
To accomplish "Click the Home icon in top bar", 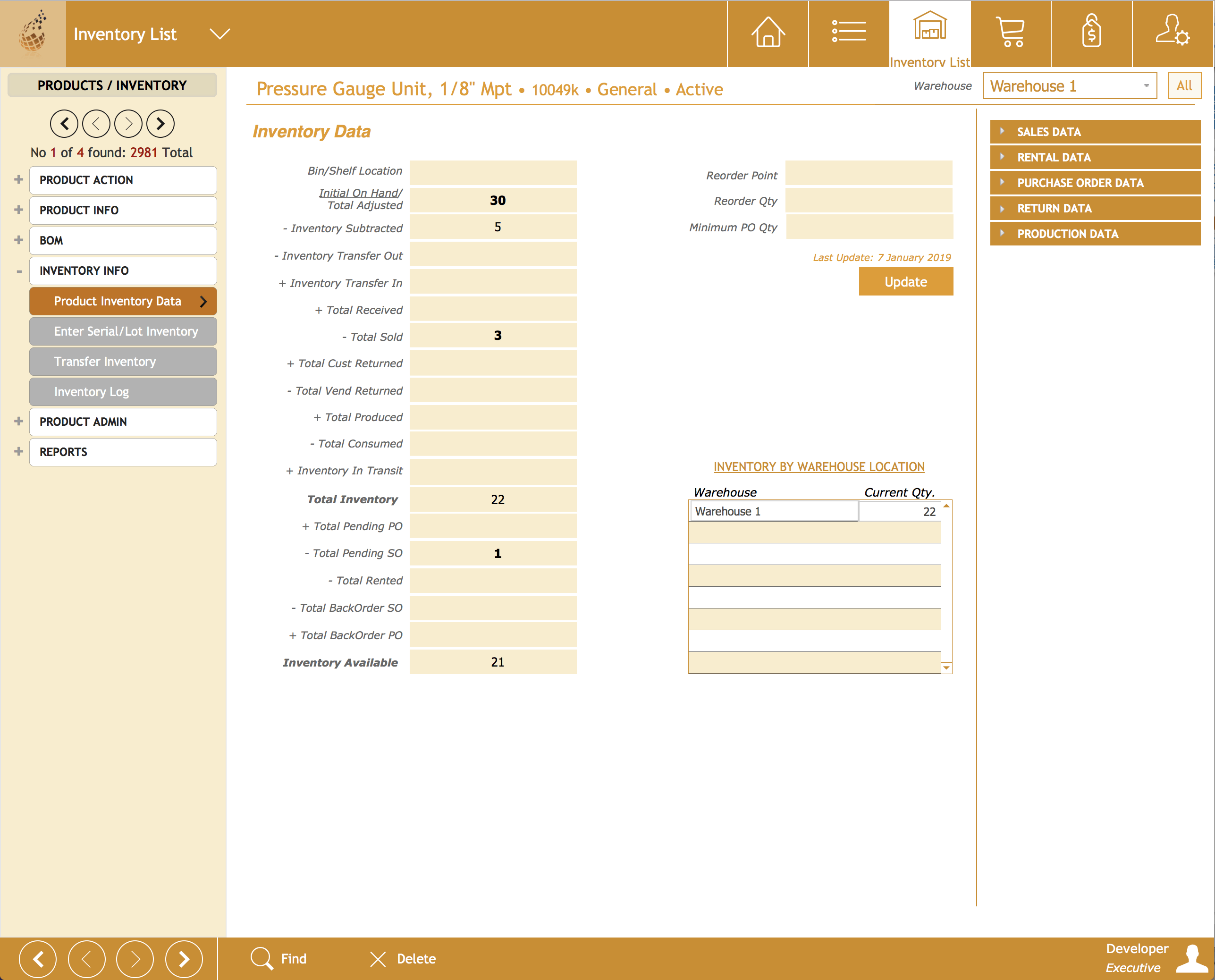I will 768,32.
